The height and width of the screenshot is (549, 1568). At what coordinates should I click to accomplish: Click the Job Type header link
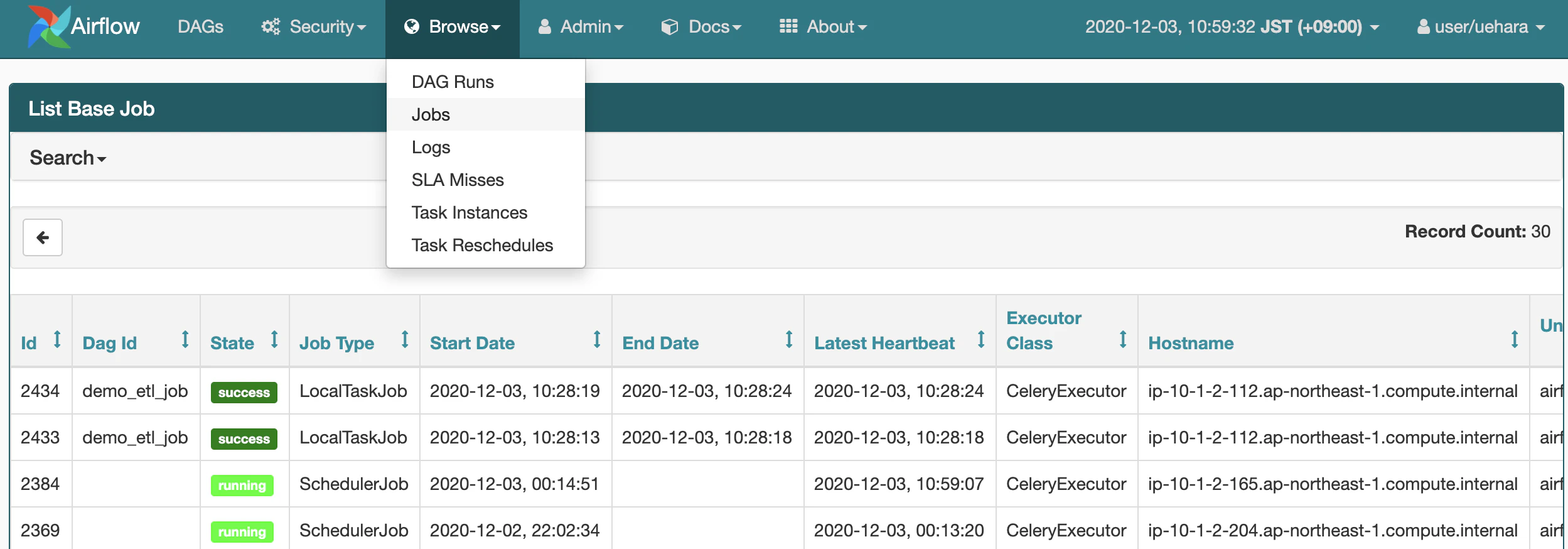pos(336,344)
